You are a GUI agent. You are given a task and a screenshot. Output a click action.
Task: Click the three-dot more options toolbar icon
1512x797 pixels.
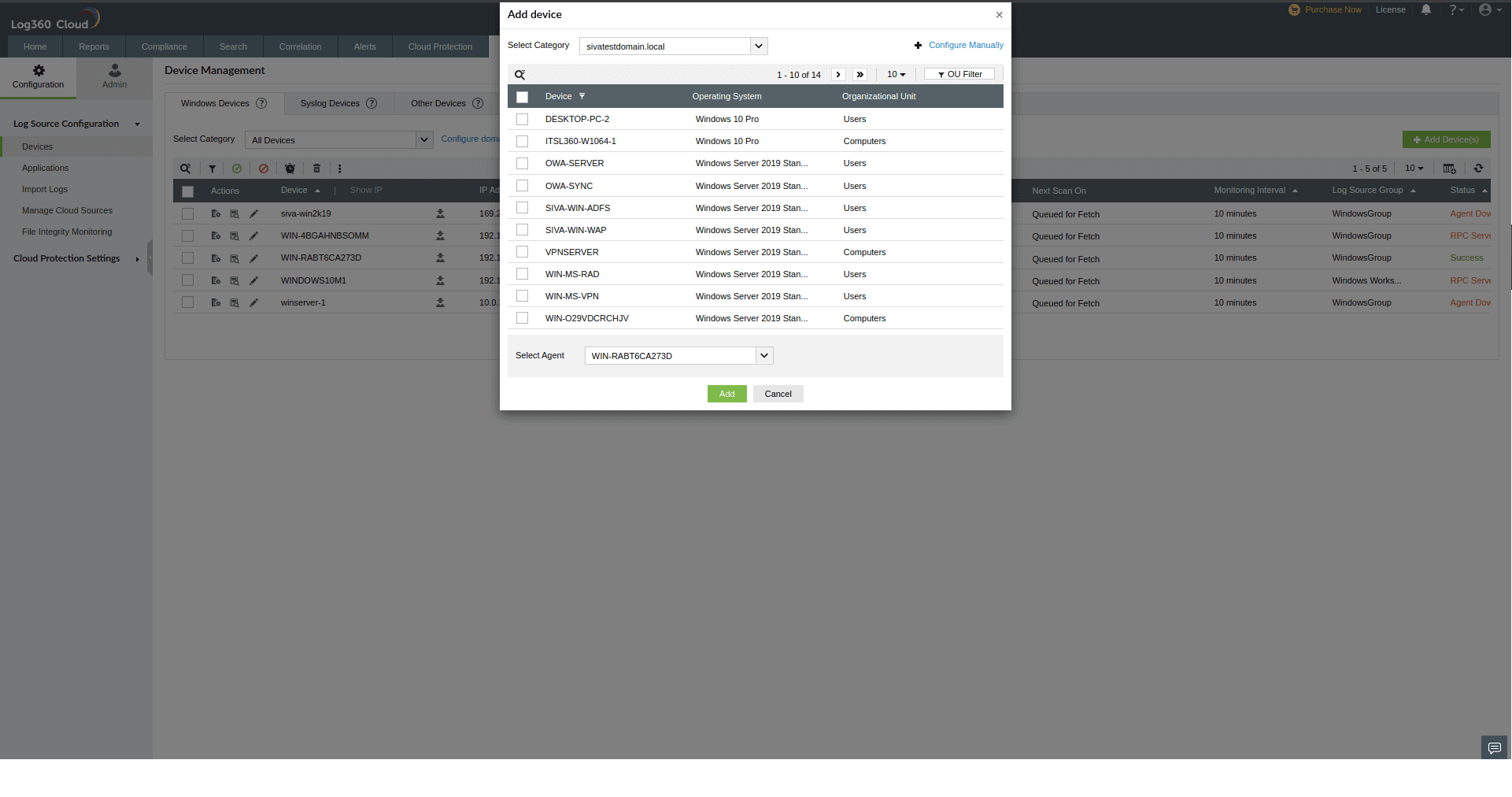pos(339,169)
